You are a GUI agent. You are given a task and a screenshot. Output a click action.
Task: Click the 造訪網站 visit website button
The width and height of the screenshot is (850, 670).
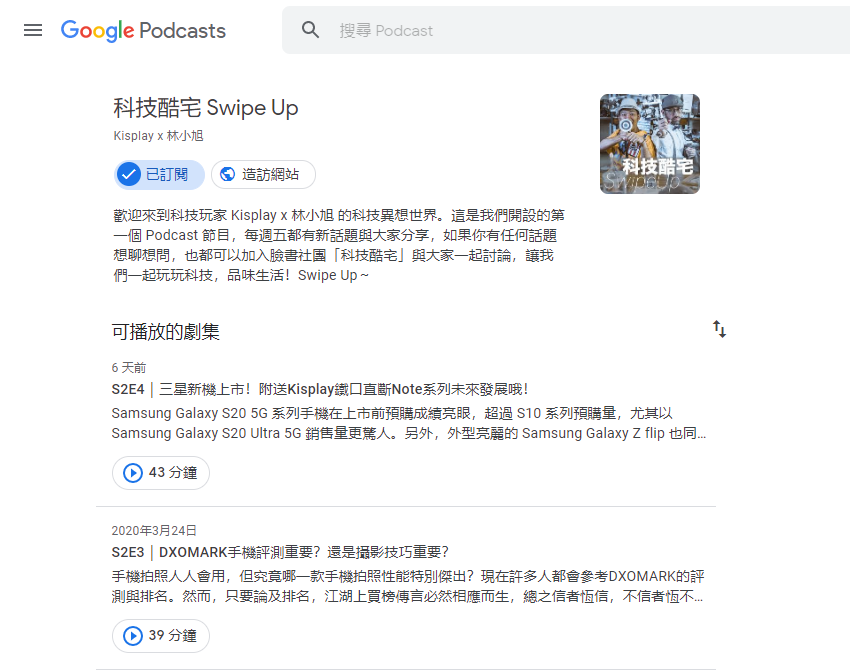click(263, 175)
